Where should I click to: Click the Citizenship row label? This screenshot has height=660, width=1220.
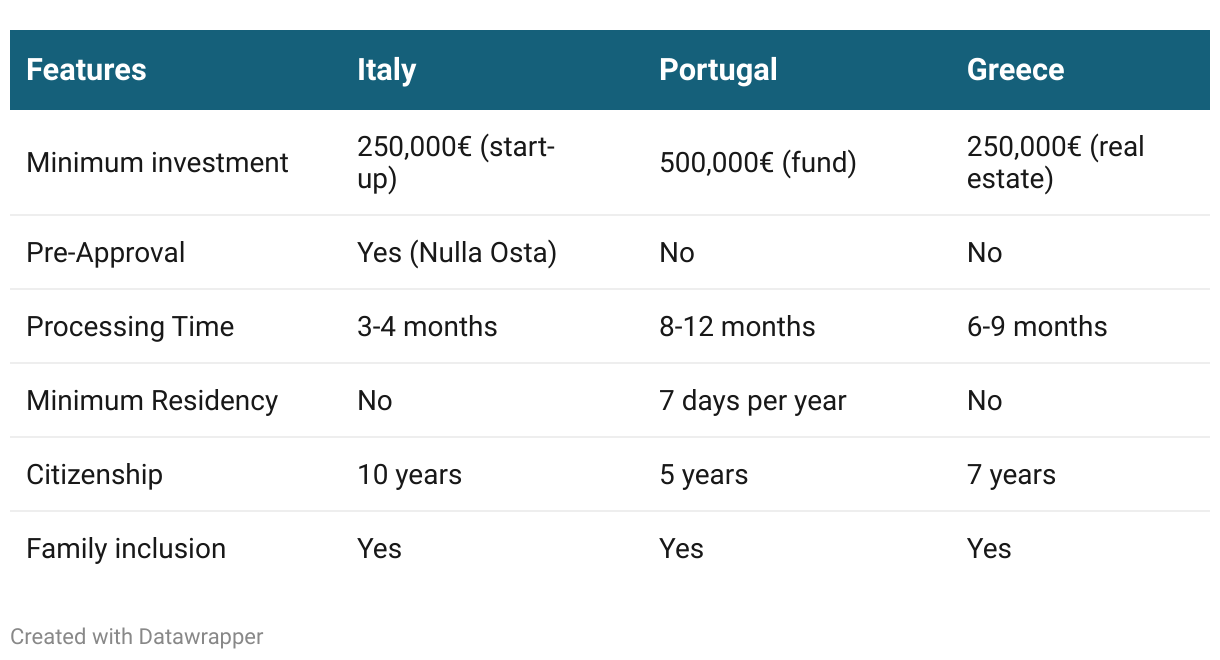(x=94, y=475)
